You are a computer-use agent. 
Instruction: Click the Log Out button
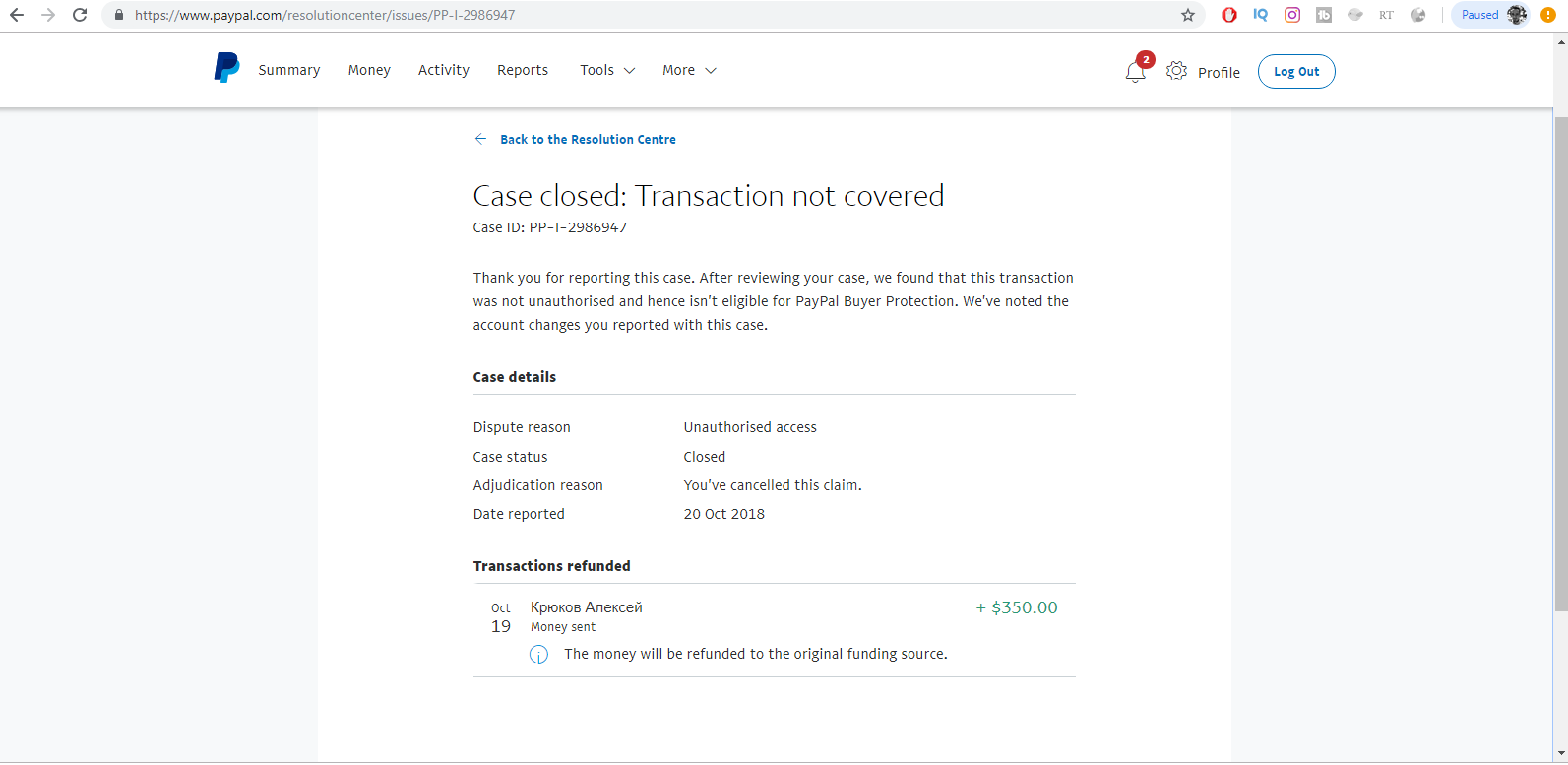click(1296, 72)
